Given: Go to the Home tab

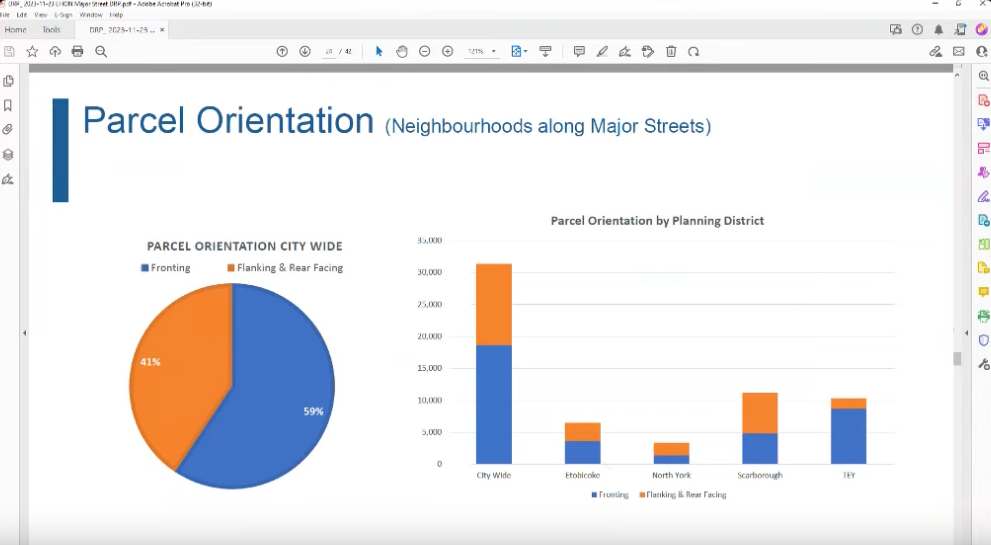Looking at the screenshot, I should point(15,30).
